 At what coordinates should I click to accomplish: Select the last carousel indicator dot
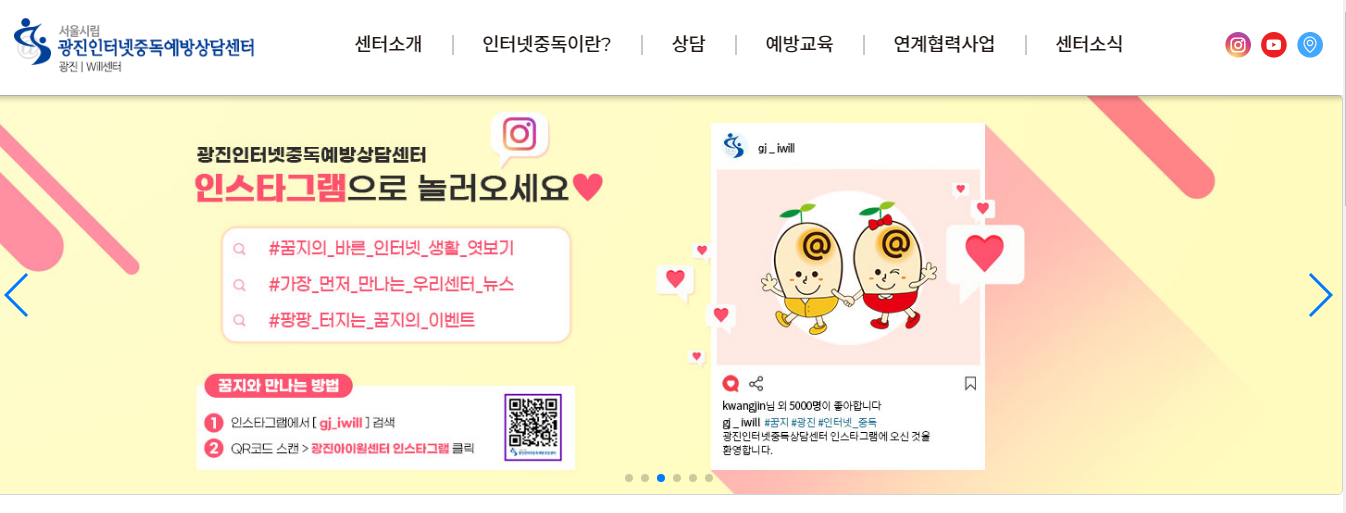pyautogui.click(x=709, y=478)
